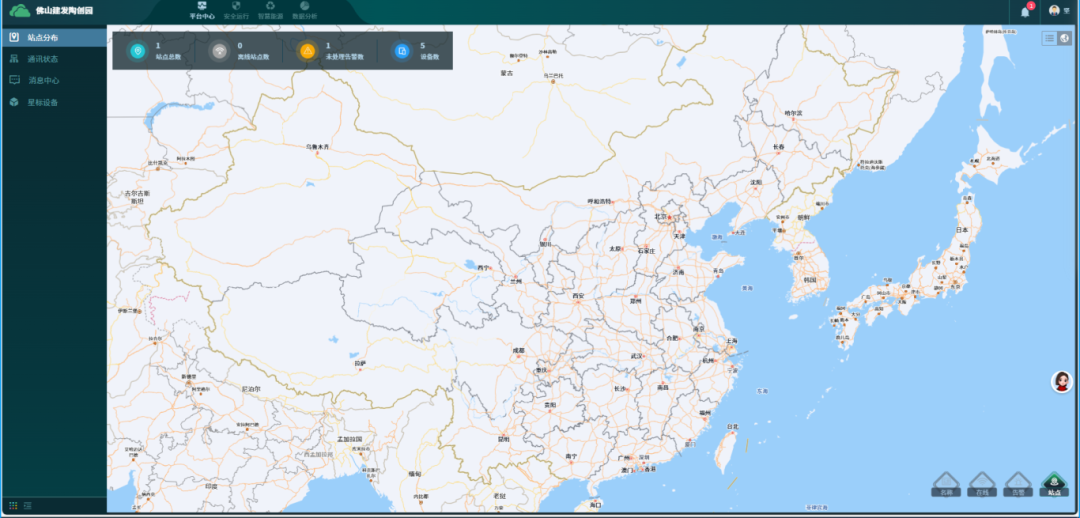Toggle the 告警 map layer button
The height and width of the screenshot is (518, 1080).
click(x=1018, y=485)
